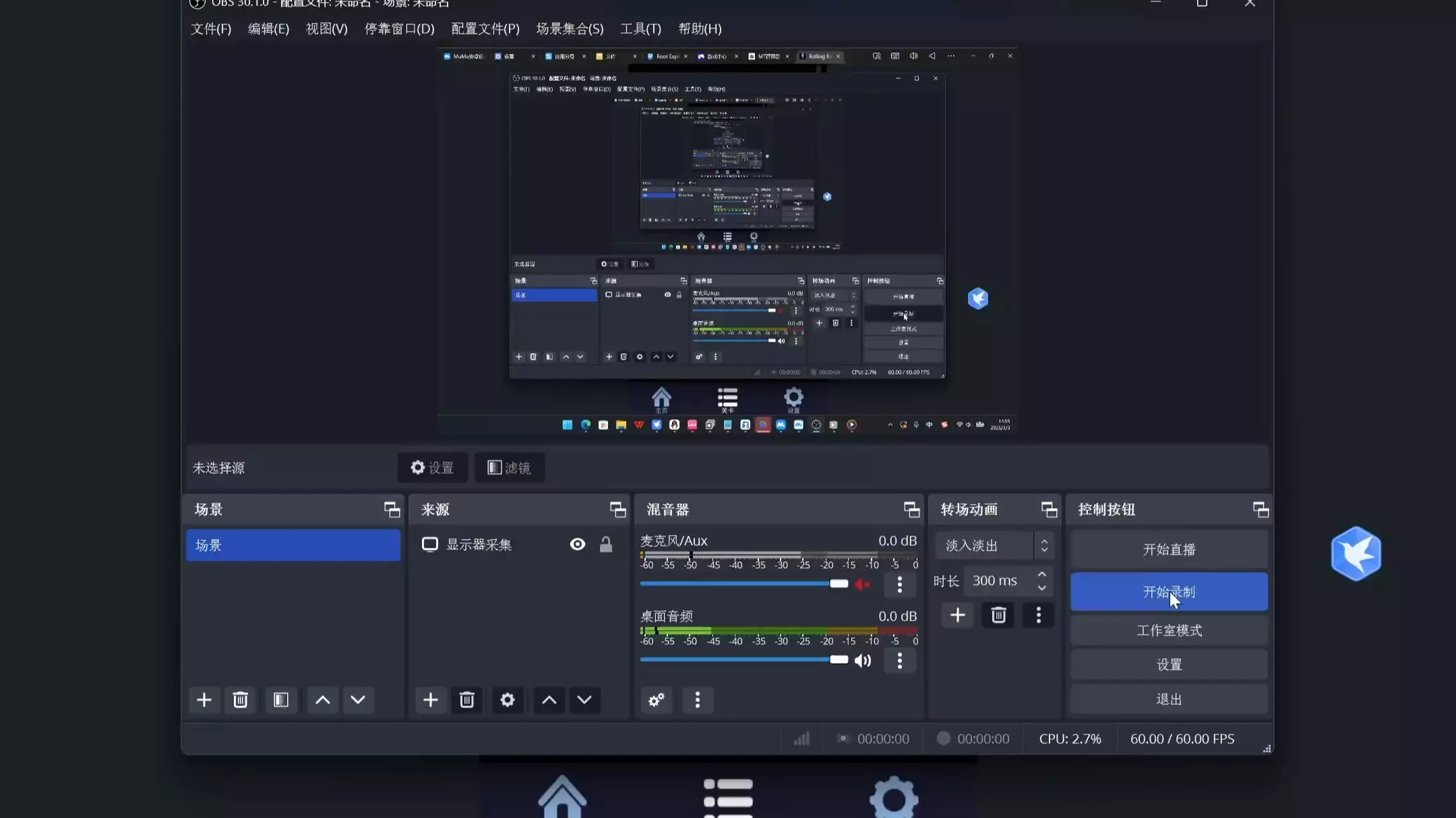The width and height of the screenshot is (1456, 818).
Task: Mute the 桌面音频 channel
Action: point(863,661)
